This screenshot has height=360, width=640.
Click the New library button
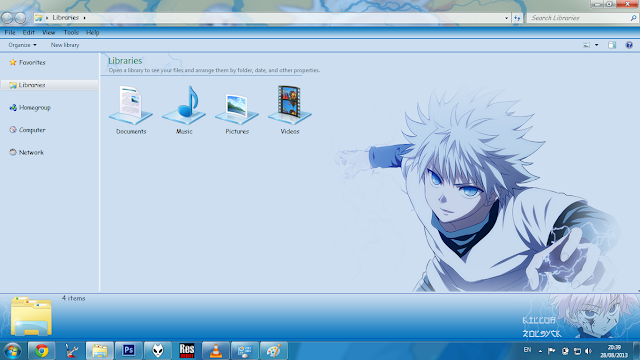point(65,45)
